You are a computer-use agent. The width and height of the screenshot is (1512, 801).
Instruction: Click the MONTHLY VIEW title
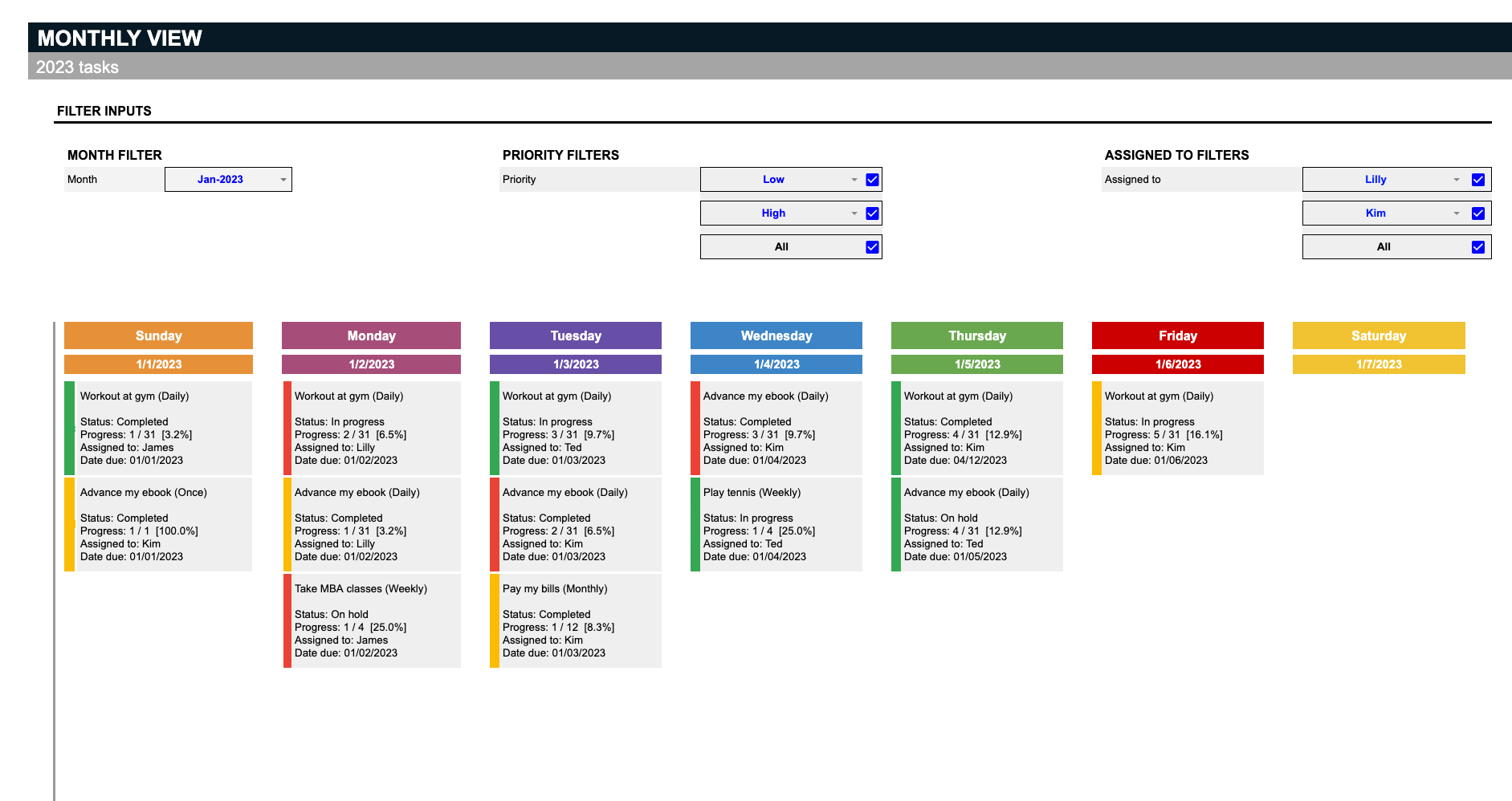point(120,38)
